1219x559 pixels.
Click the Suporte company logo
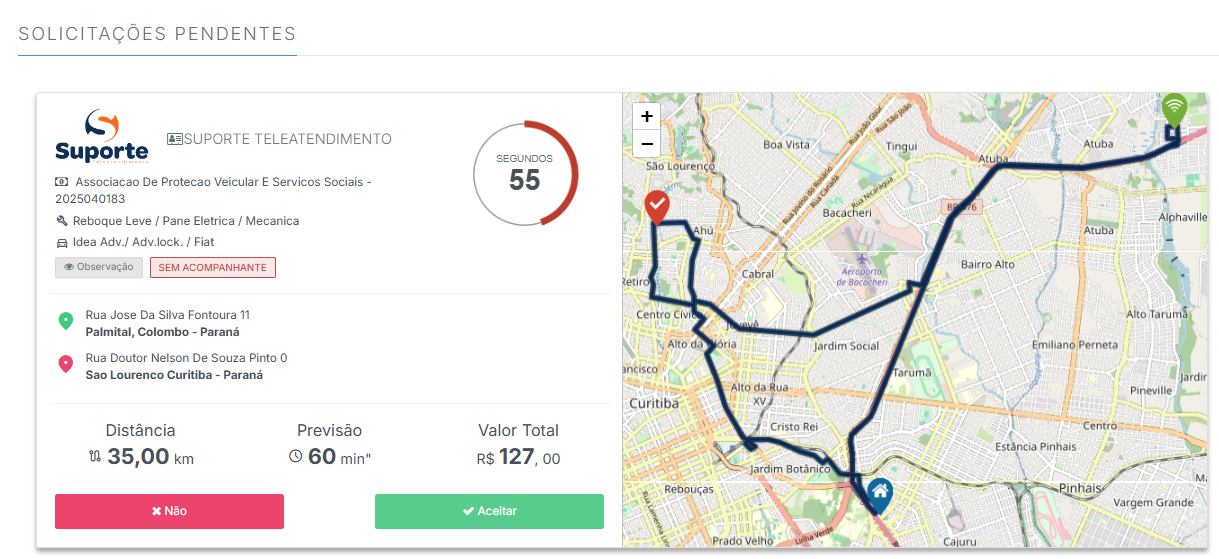point(102,137)
